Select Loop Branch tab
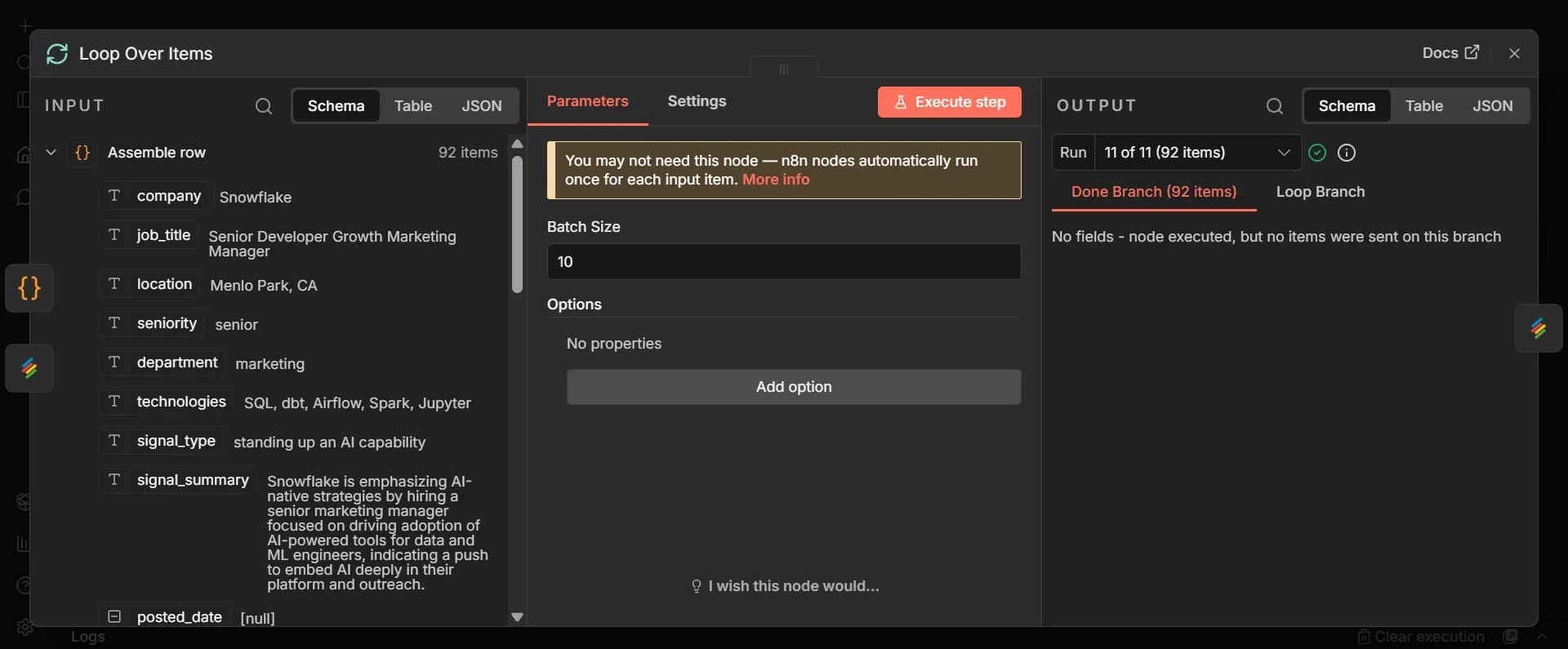 1321,192
